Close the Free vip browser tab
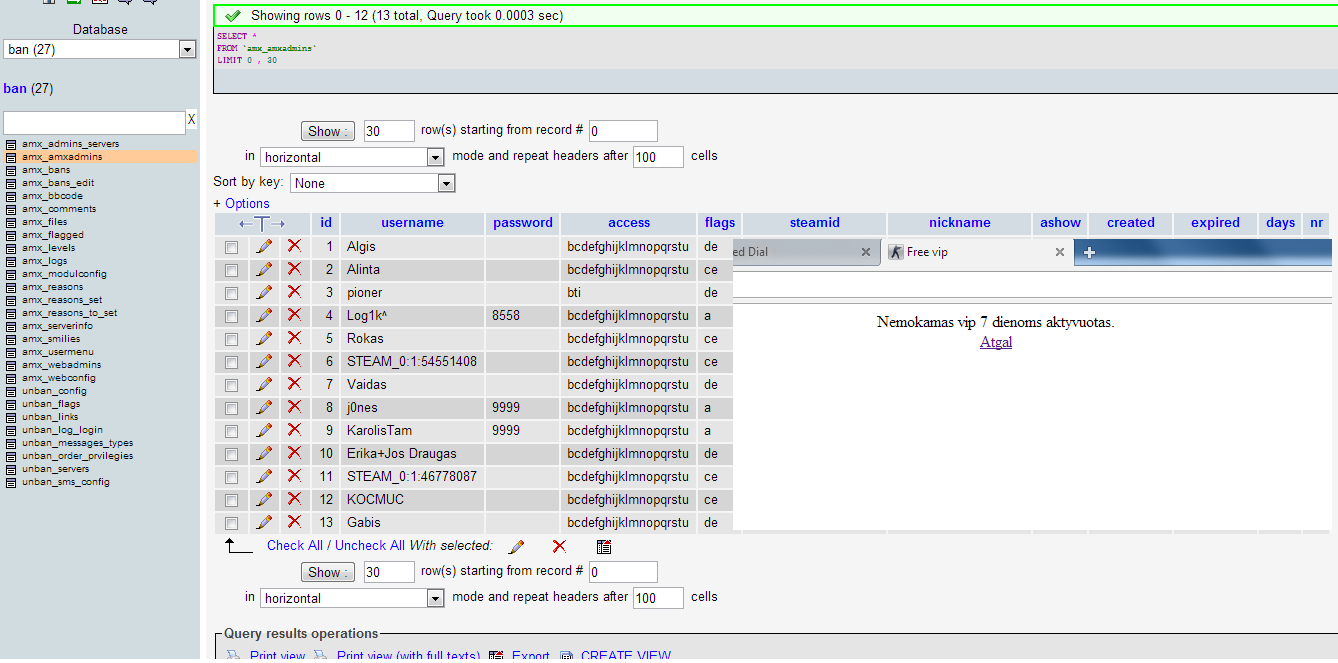This screenshot has width=1338, height=663. tap(1060, 252)
